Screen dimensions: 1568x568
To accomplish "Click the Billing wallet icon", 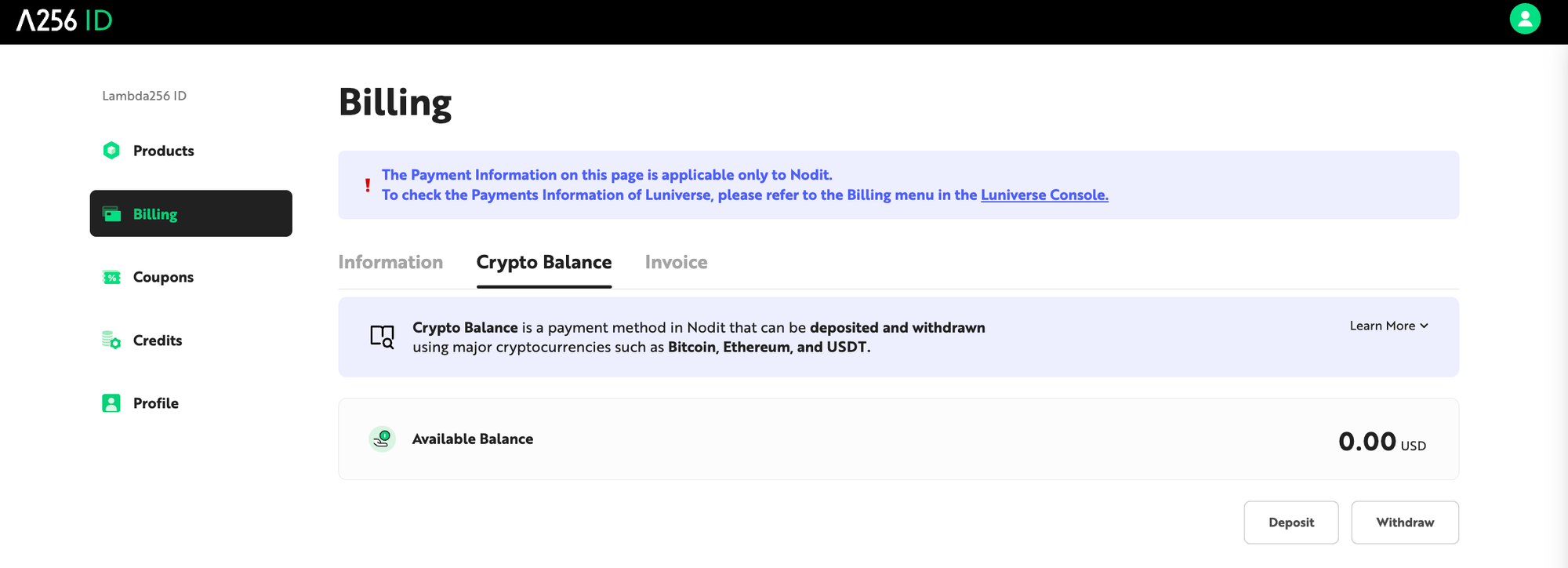I will 111,214.
